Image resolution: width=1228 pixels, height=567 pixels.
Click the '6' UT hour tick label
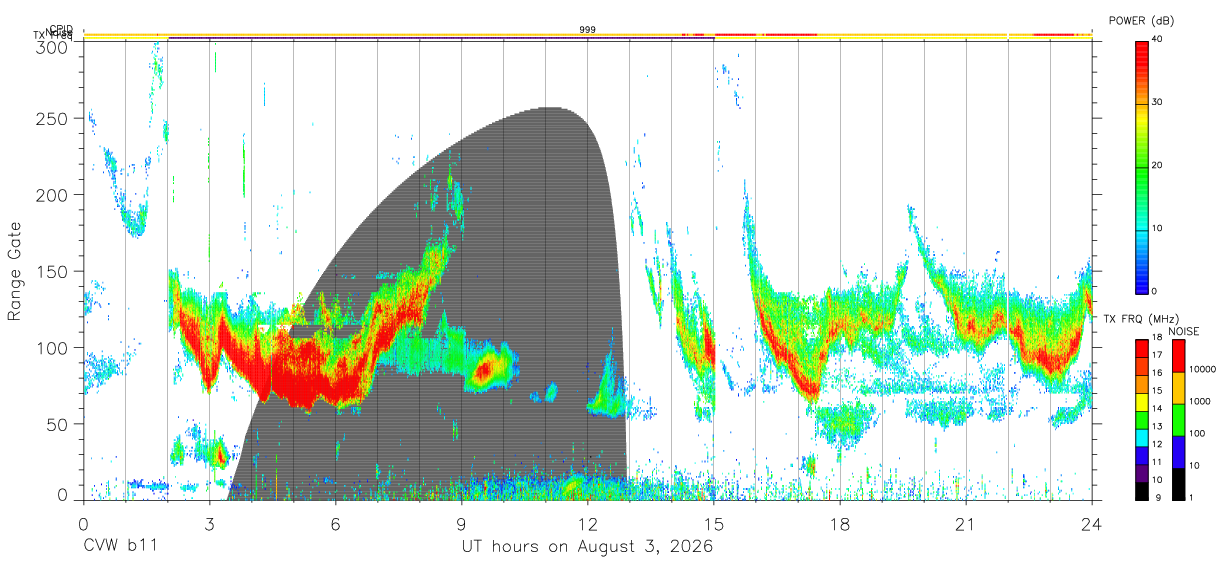[335, 523]
